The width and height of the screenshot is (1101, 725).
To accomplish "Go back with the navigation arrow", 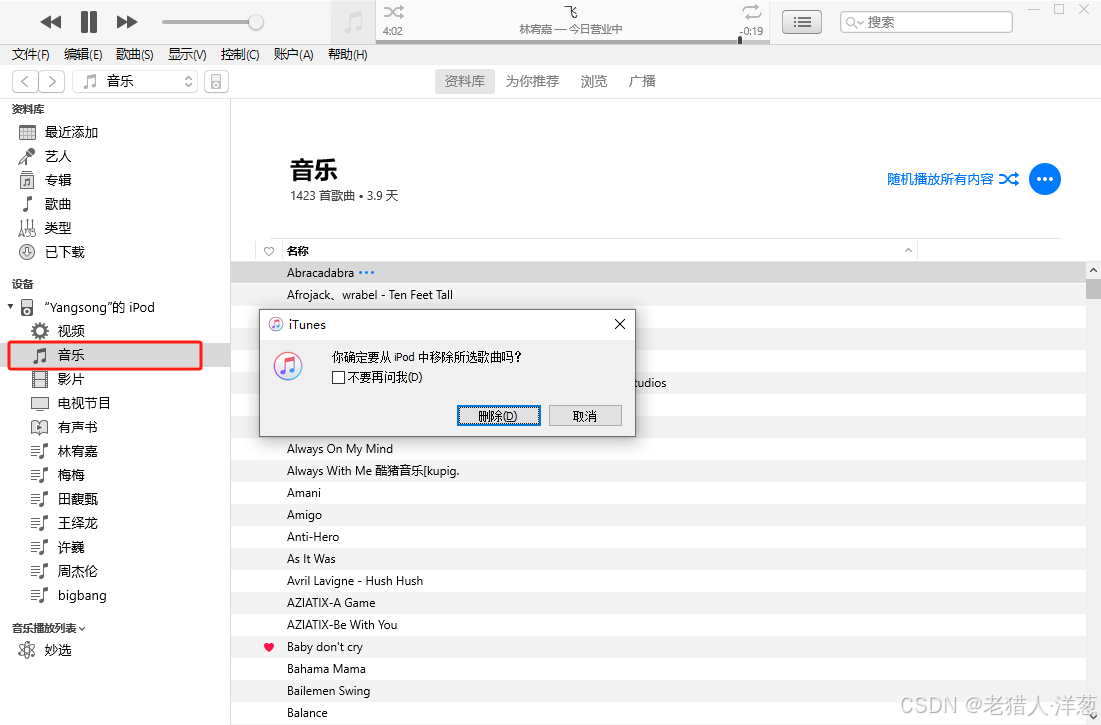I will 25,81.
